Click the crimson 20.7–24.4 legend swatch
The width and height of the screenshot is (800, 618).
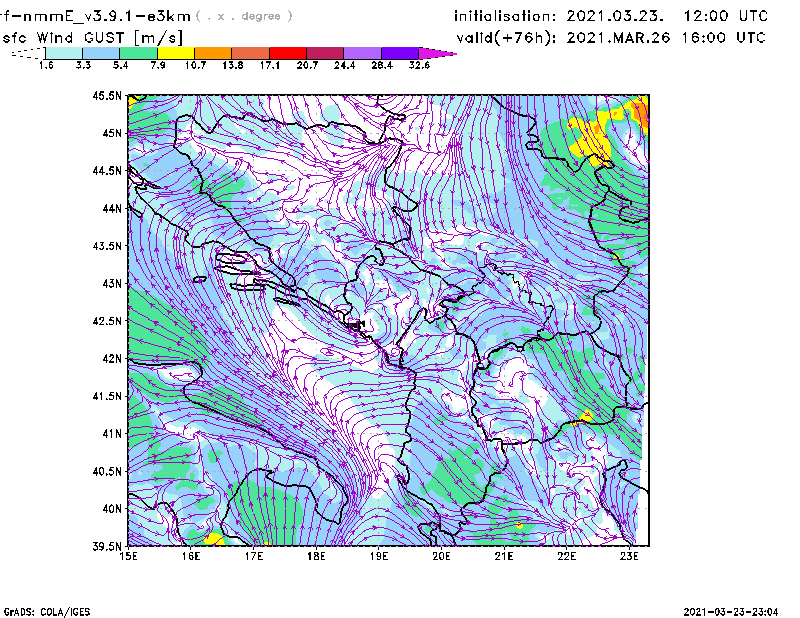point(325,53)
